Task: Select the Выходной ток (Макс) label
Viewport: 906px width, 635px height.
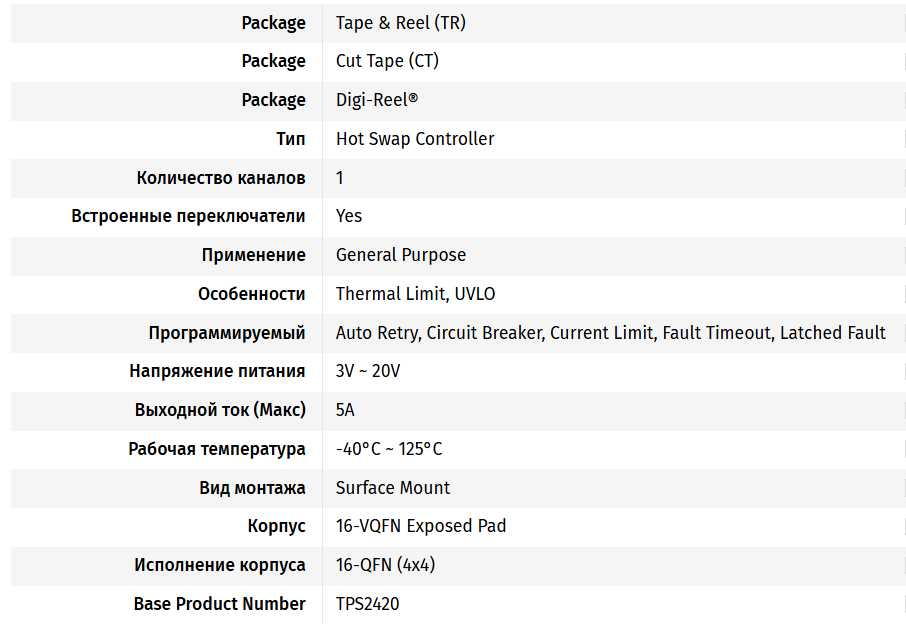Action: (220, 410)
